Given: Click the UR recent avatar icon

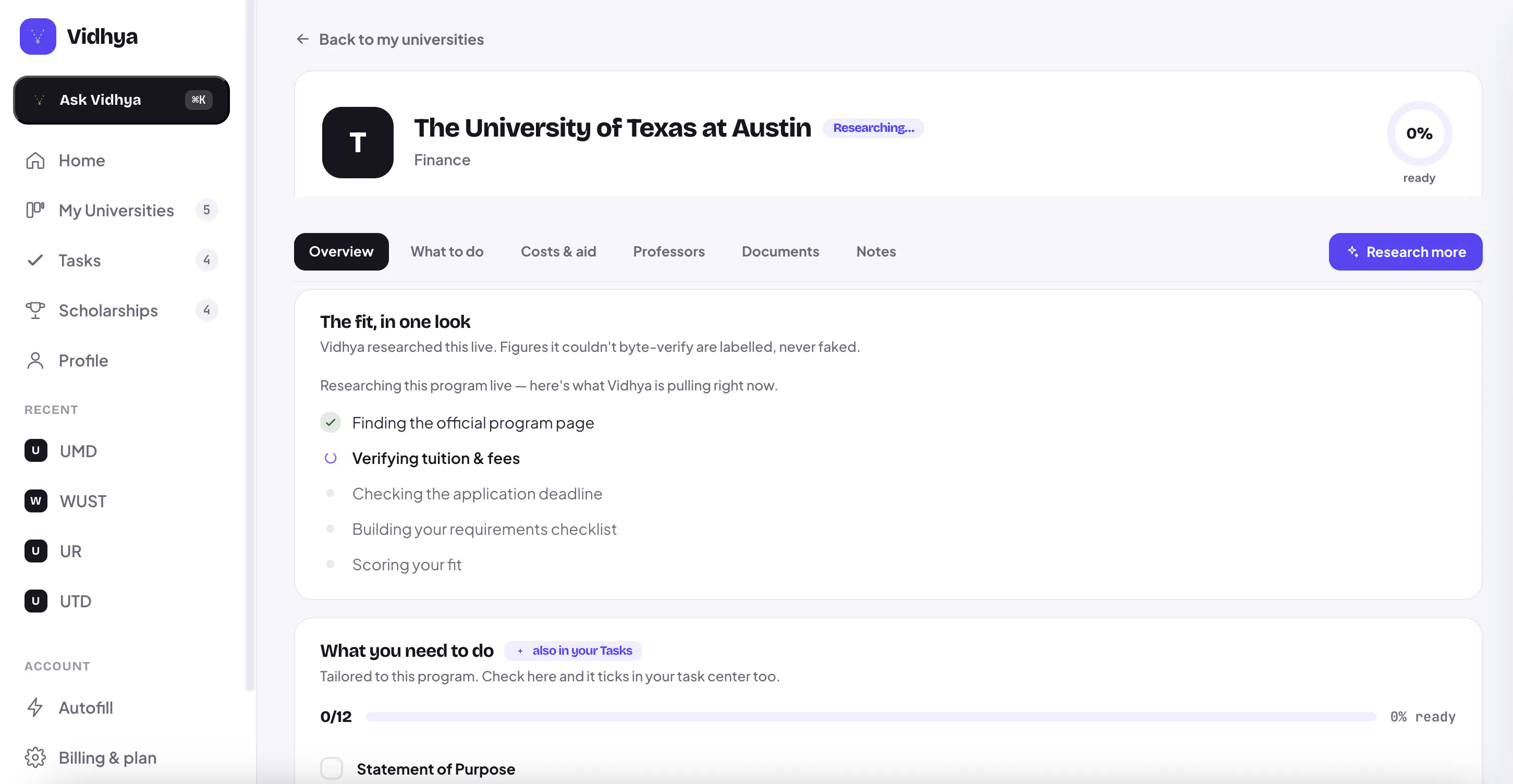Looking at the screenshot, I should [x=36, y=551].
